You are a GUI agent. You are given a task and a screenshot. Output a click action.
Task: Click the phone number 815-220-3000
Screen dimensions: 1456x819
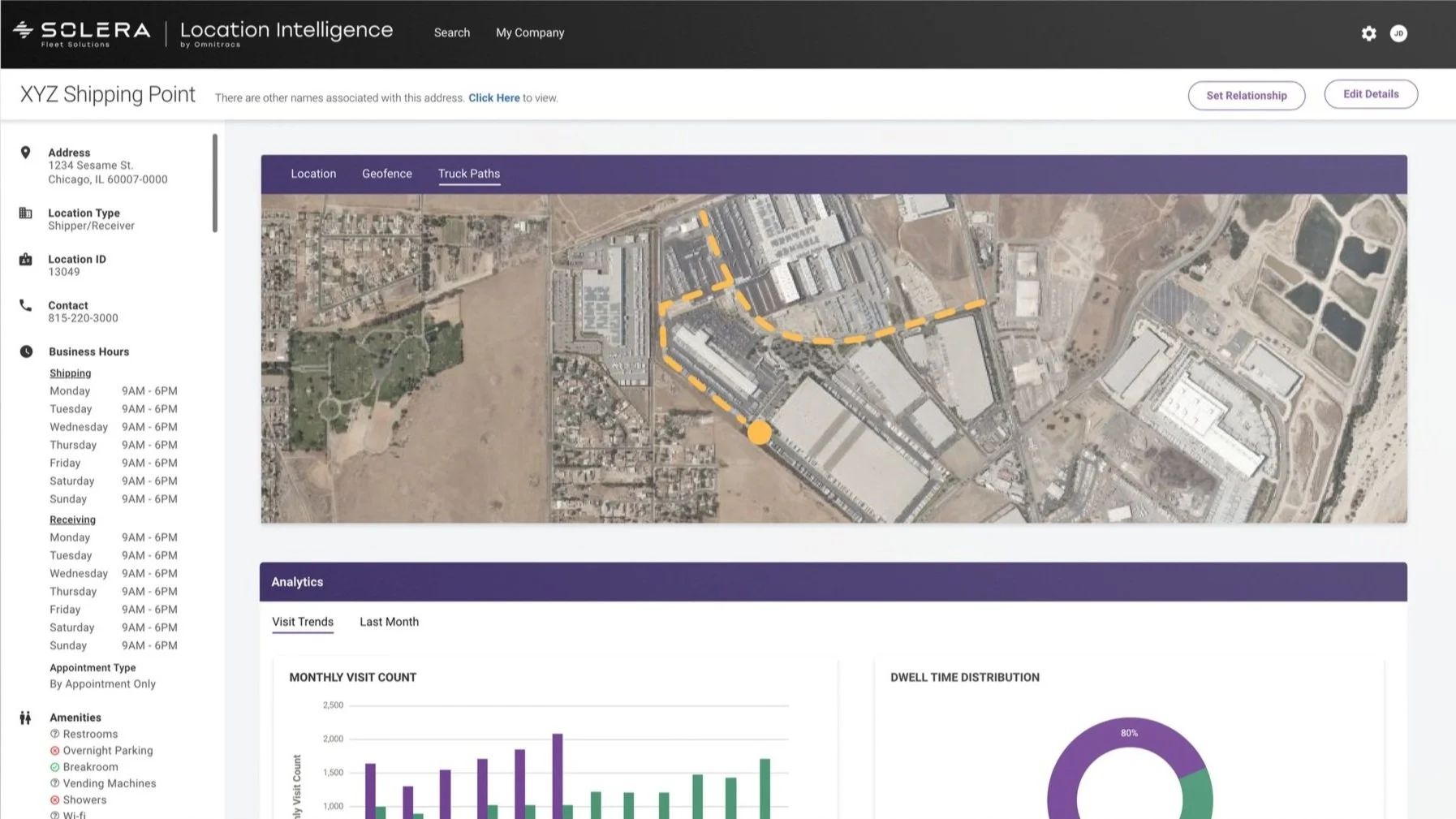(83, 318)
